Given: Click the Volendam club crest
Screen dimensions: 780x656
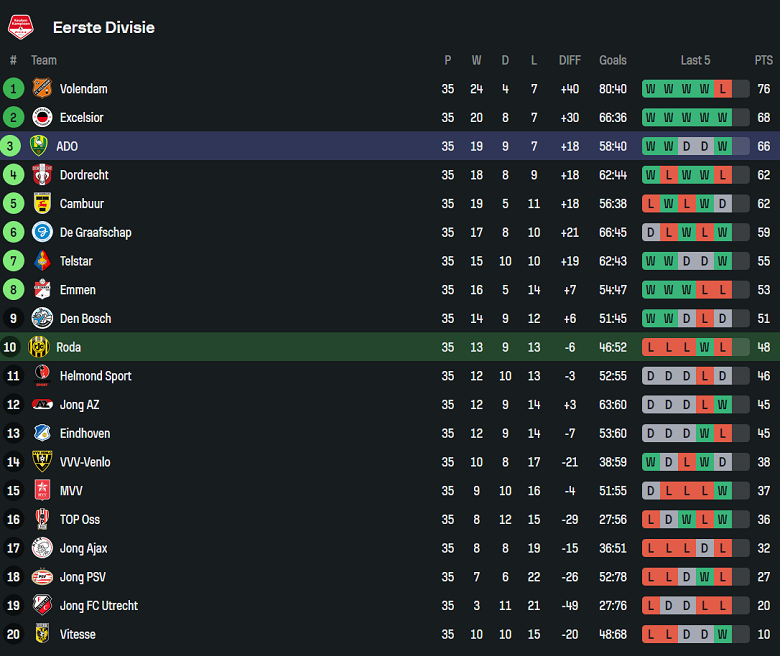Looking at the screenshot, I should click(41, 89).
